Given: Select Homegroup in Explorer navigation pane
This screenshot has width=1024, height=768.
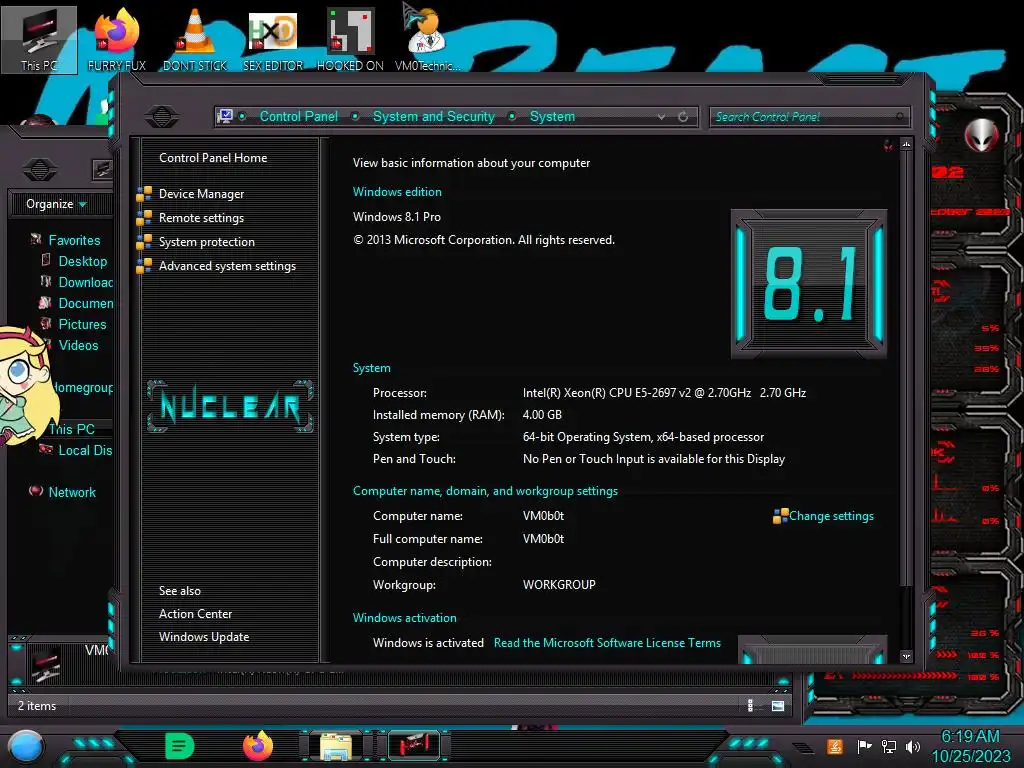Looking at the screenshot, I should pyautogui.click(x=83, y=387).
